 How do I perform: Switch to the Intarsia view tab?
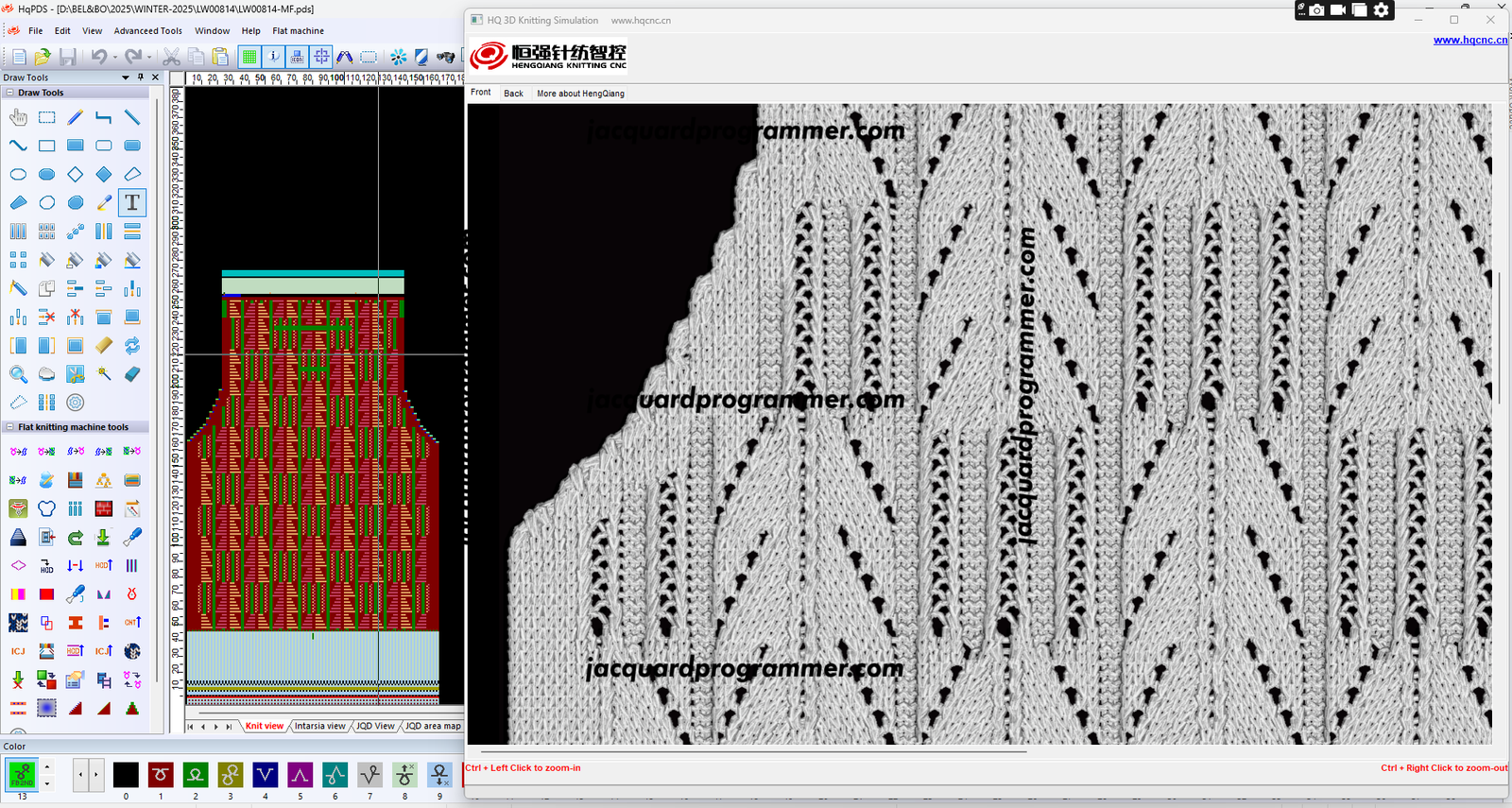coord(319,726)
